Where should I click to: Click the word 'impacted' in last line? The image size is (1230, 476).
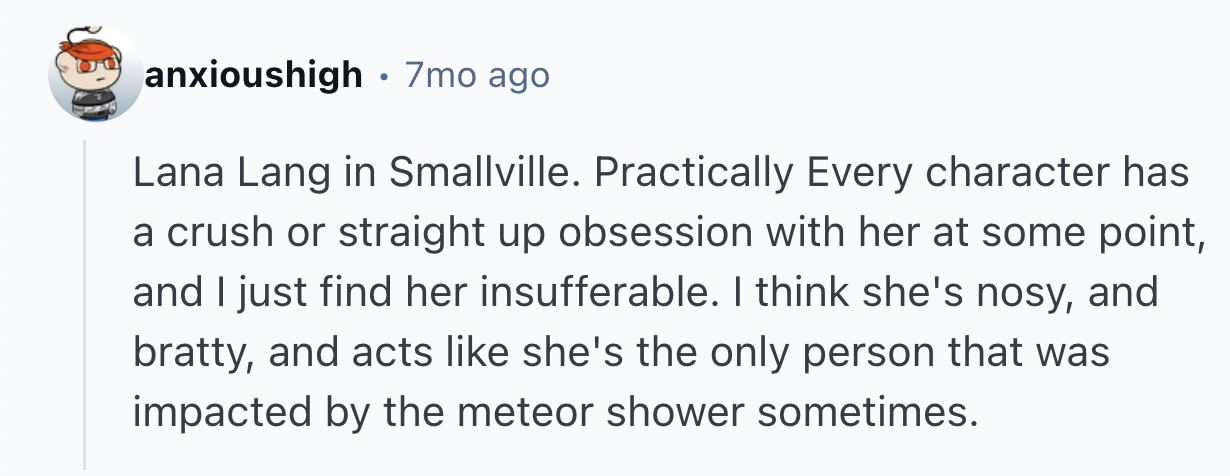point(207,410)
